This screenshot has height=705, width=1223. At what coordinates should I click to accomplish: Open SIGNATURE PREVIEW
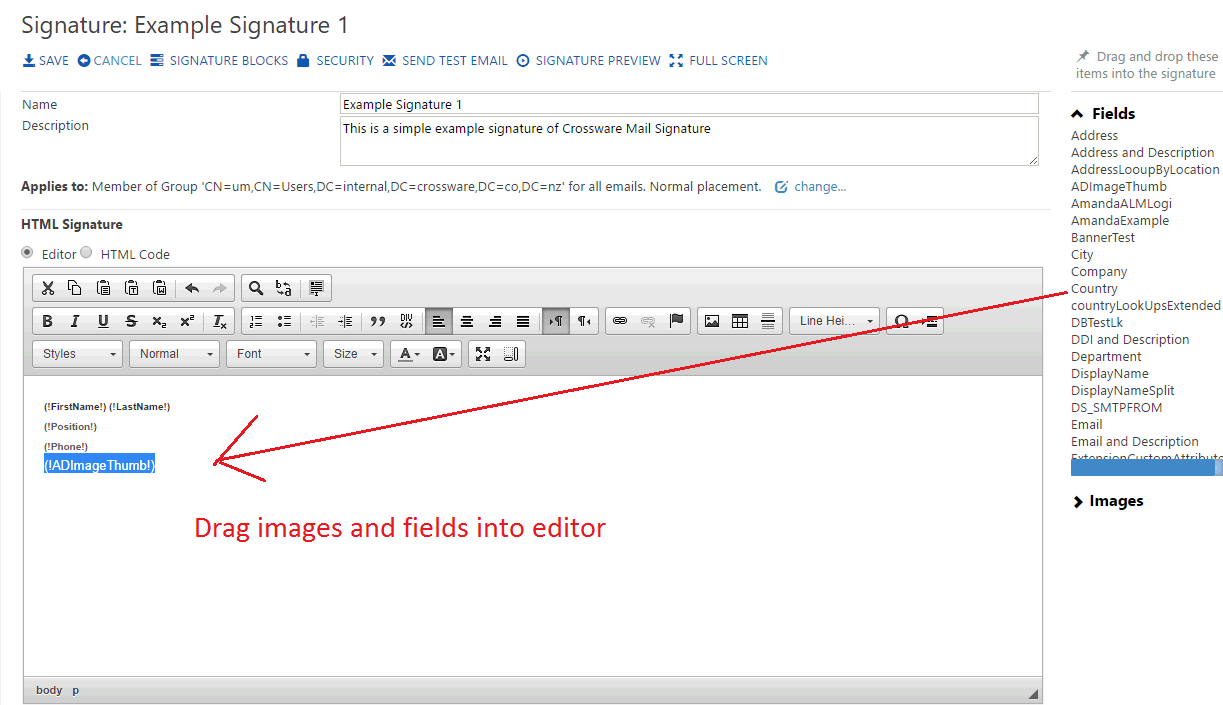click(x=588, y=61)
